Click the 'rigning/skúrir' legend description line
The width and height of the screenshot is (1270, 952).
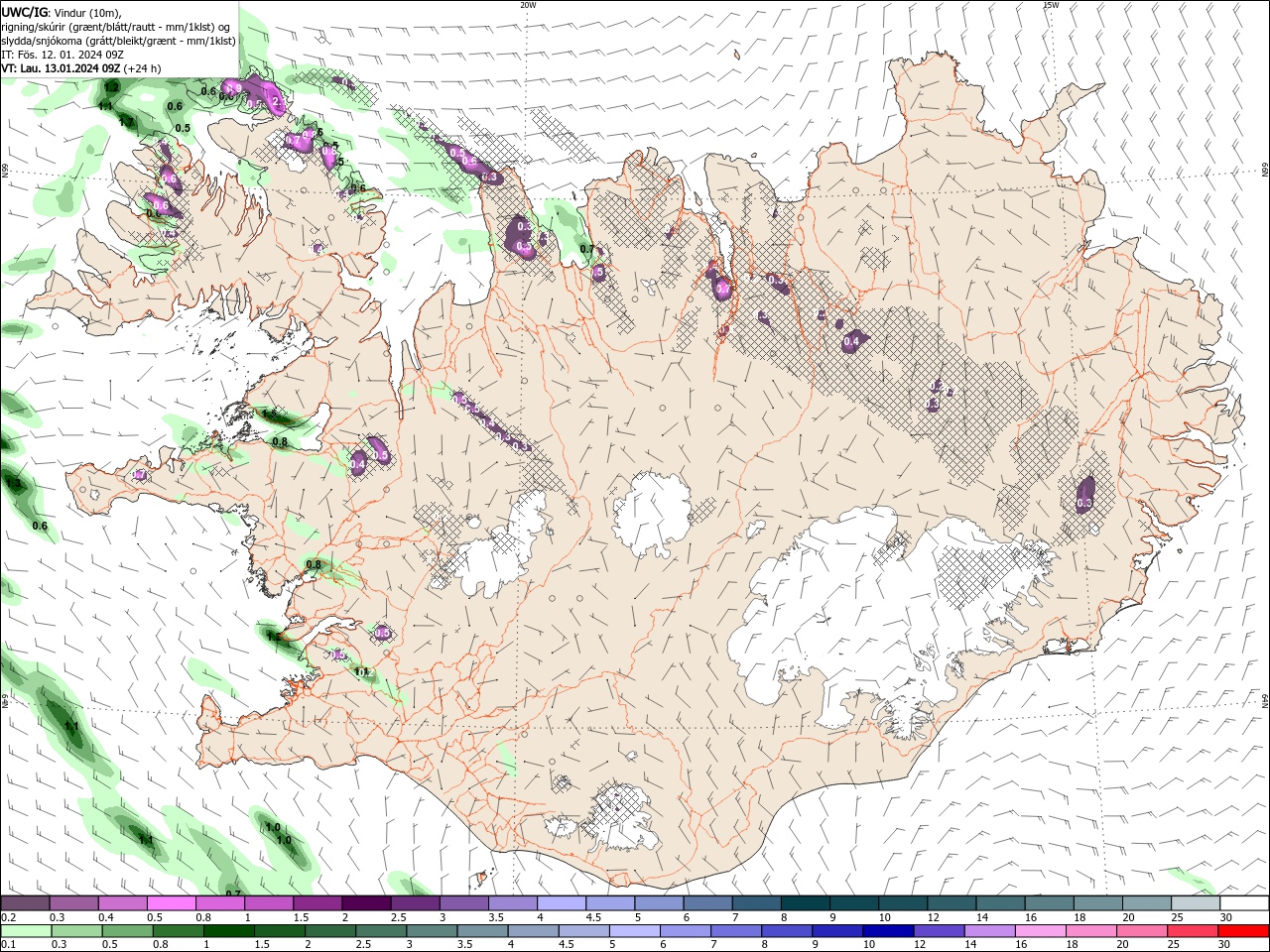(117, 27)
